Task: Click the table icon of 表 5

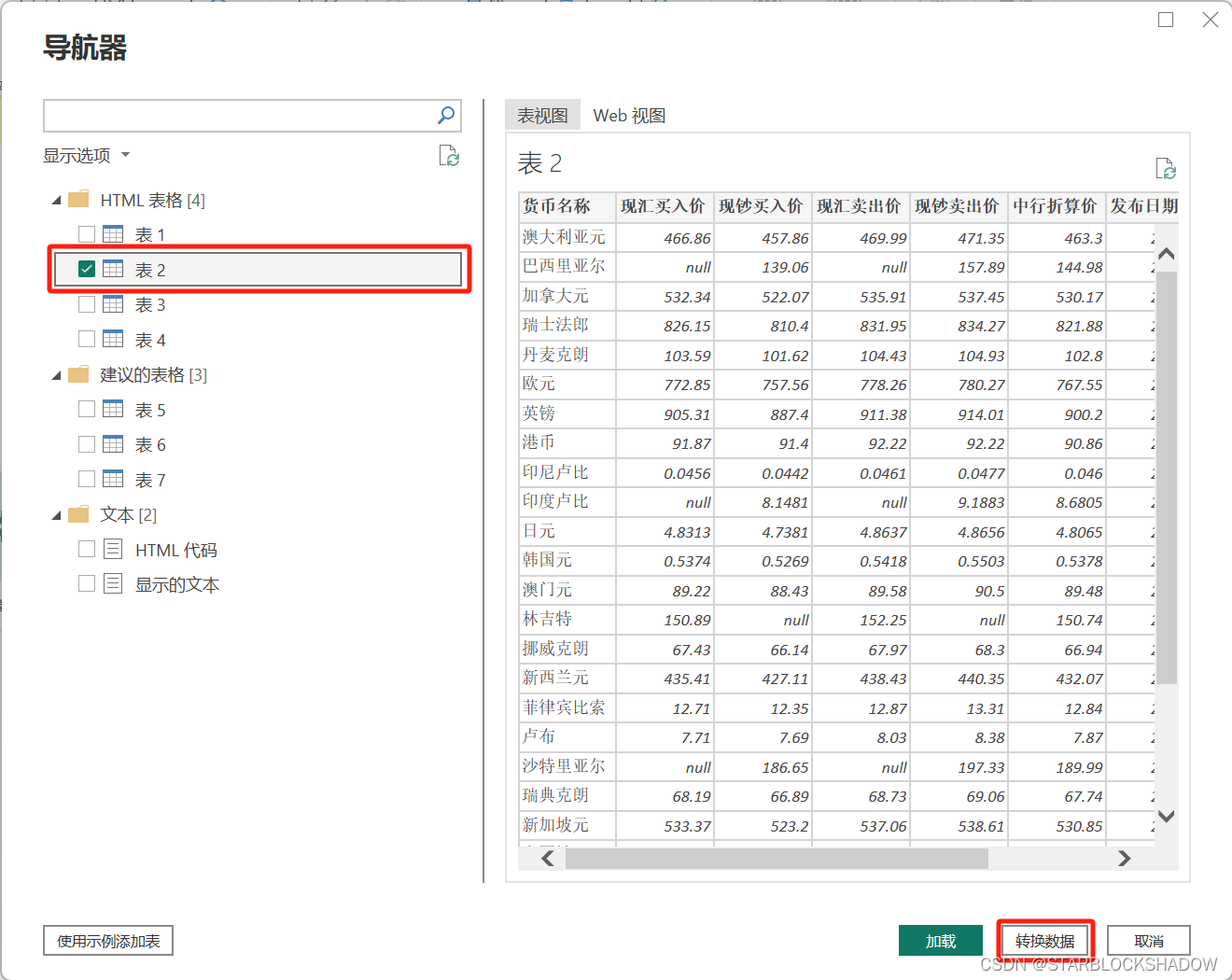Action: click(113, 409)
